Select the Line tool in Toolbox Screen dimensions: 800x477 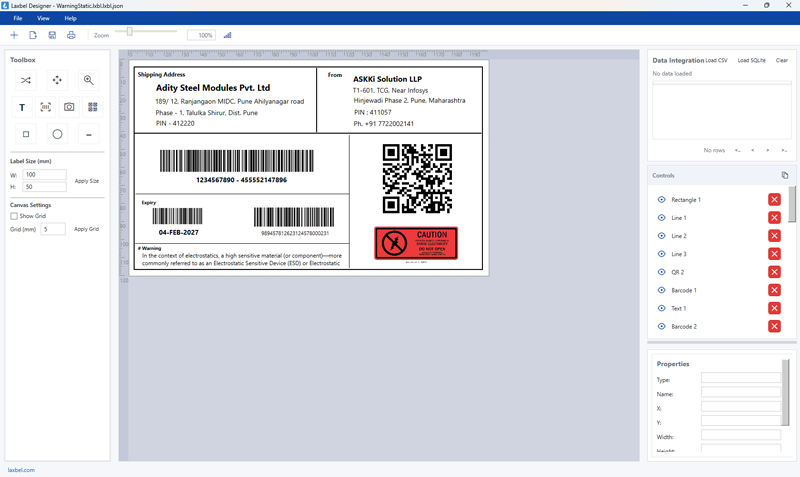click(x=89, y=134)
